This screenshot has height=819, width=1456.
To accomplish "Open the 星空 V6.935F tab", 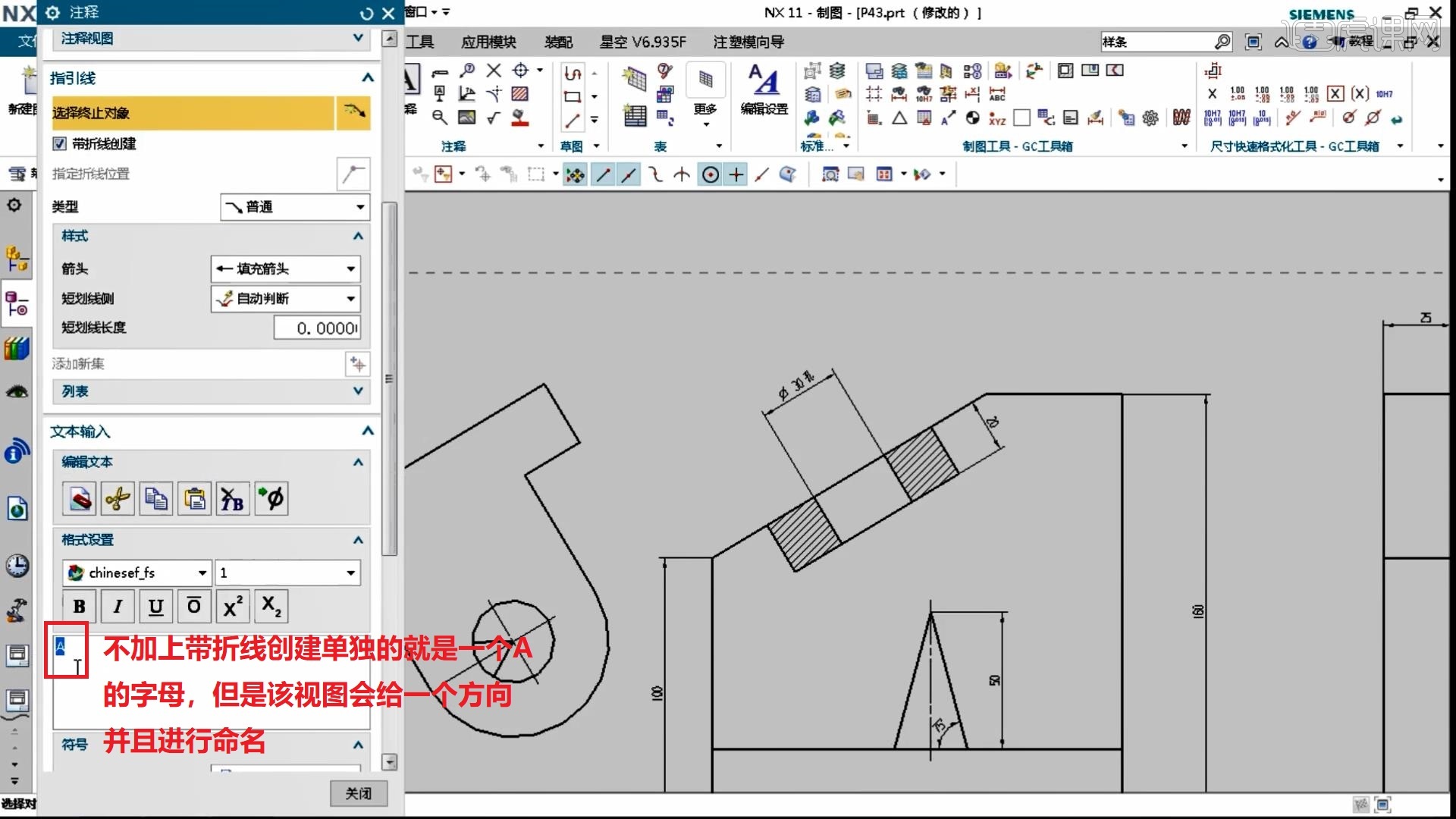I will [642, 42].
